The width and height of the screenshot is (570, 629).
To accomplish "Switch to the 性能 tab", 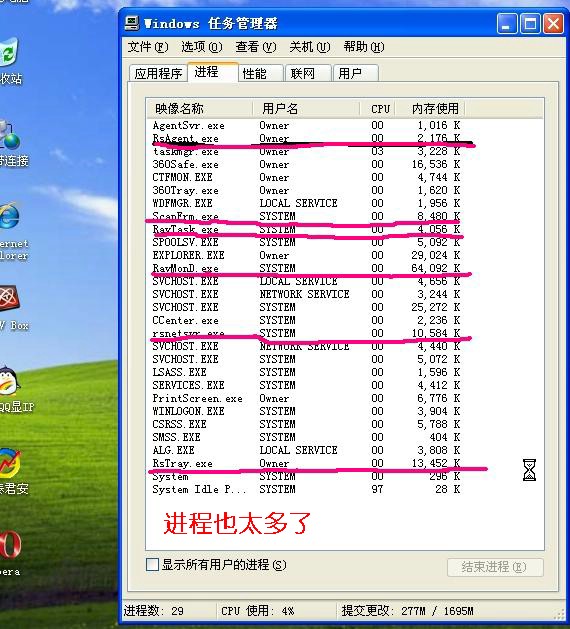I will 262,73.
